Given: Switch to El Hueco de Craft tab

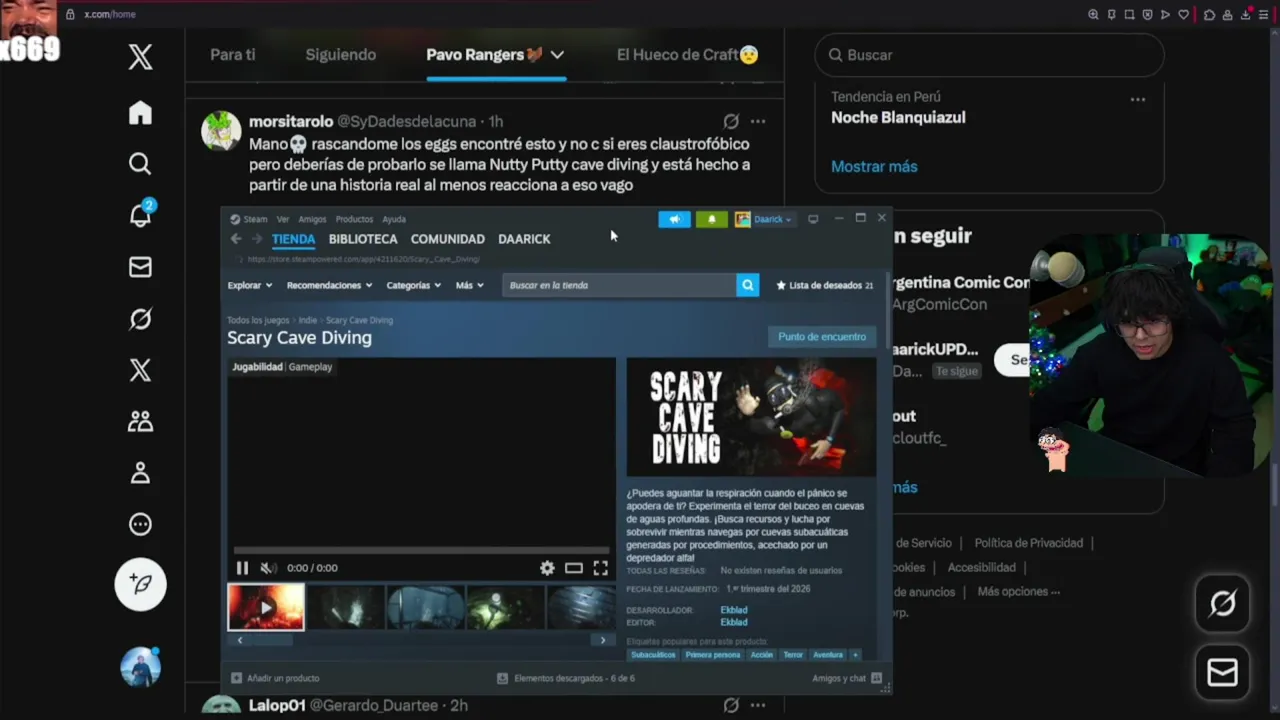Looking at the screenshot, I should (x=687, y=55).
